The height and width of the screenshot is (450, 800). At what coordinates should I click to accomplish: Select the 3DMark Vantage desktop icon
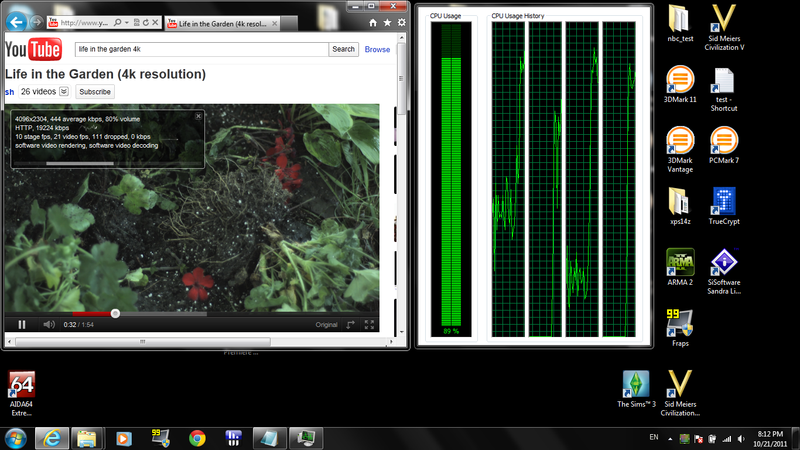pyautogui.click(x=680, y=149)
